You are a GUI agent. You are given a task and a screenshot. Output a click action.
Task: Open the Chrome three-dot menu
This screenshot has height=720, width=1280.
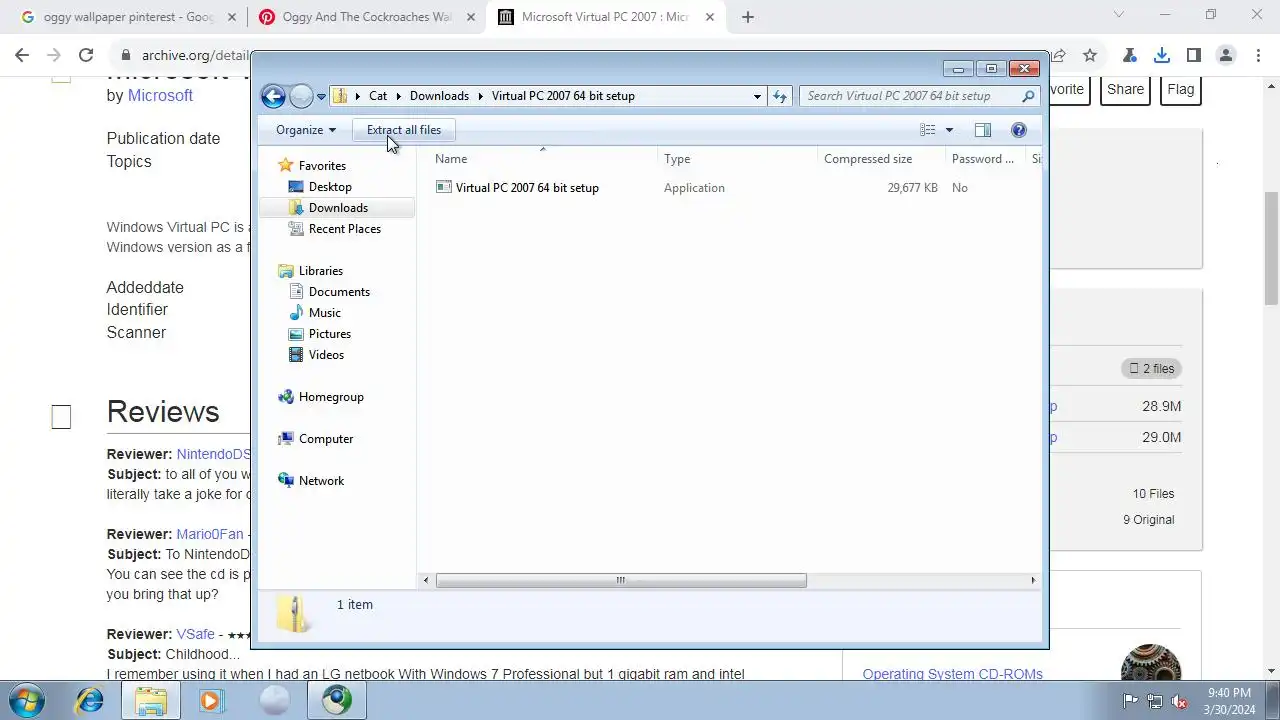tap(1258, 56)
